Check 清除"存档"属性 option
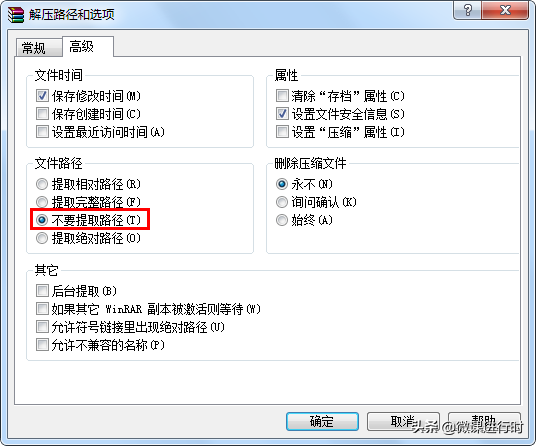 coord(282,96)
